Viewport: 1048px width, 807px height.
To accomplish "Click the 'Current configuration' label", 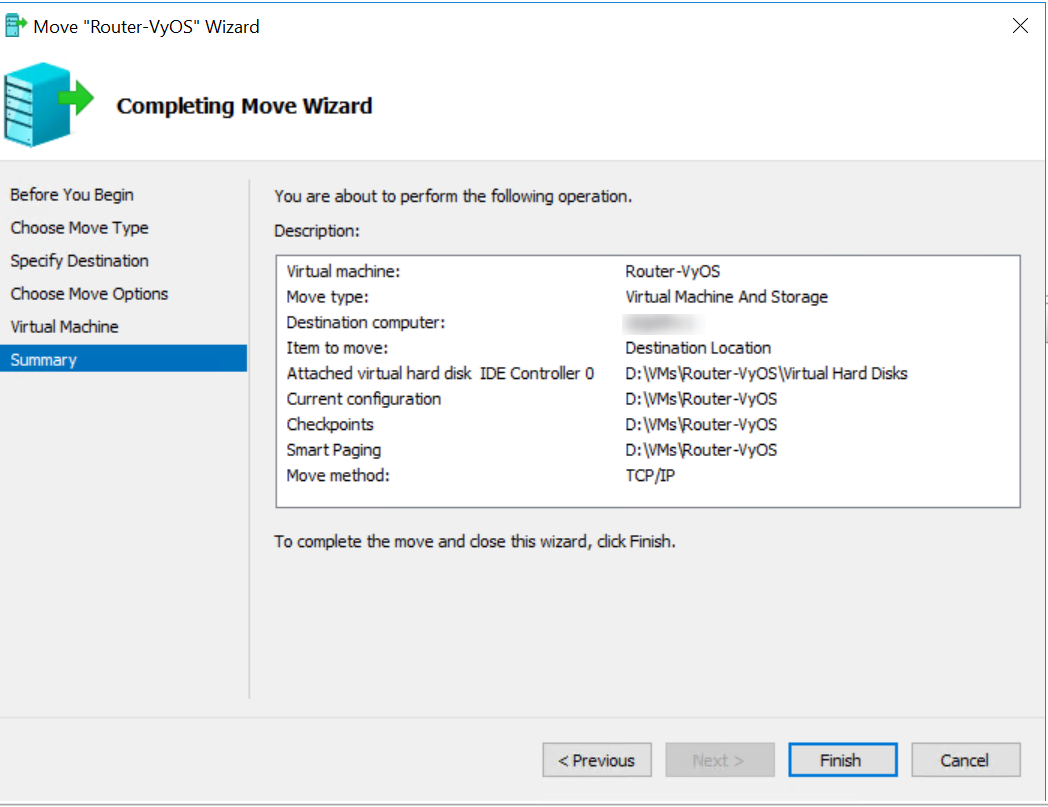I will [x=364, y=399].
